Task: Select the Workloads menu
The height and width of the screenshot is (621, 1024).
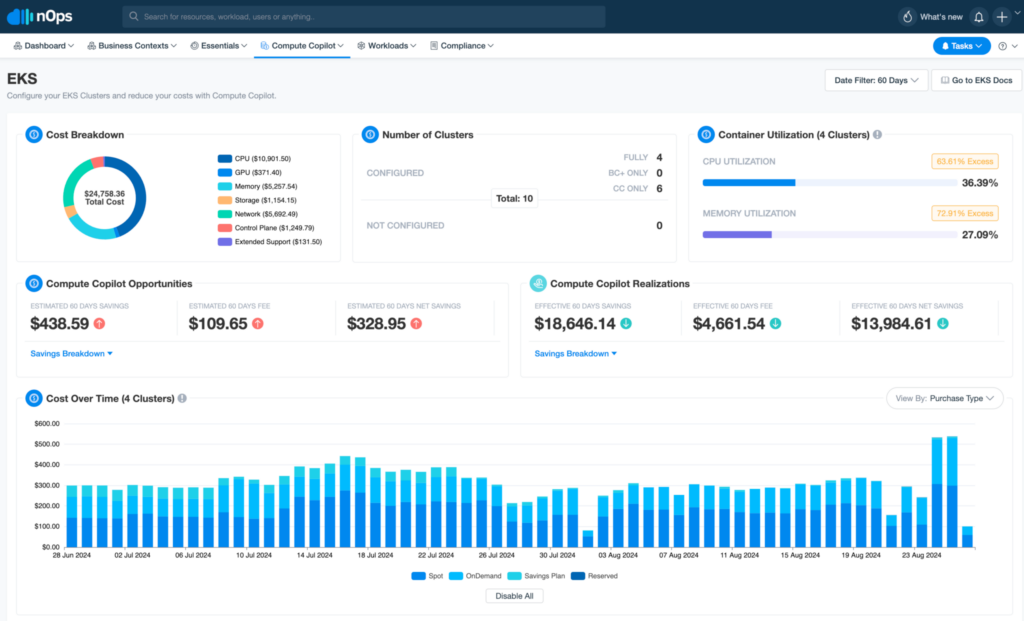Action: pyautogui.click(x=386, y=45)
